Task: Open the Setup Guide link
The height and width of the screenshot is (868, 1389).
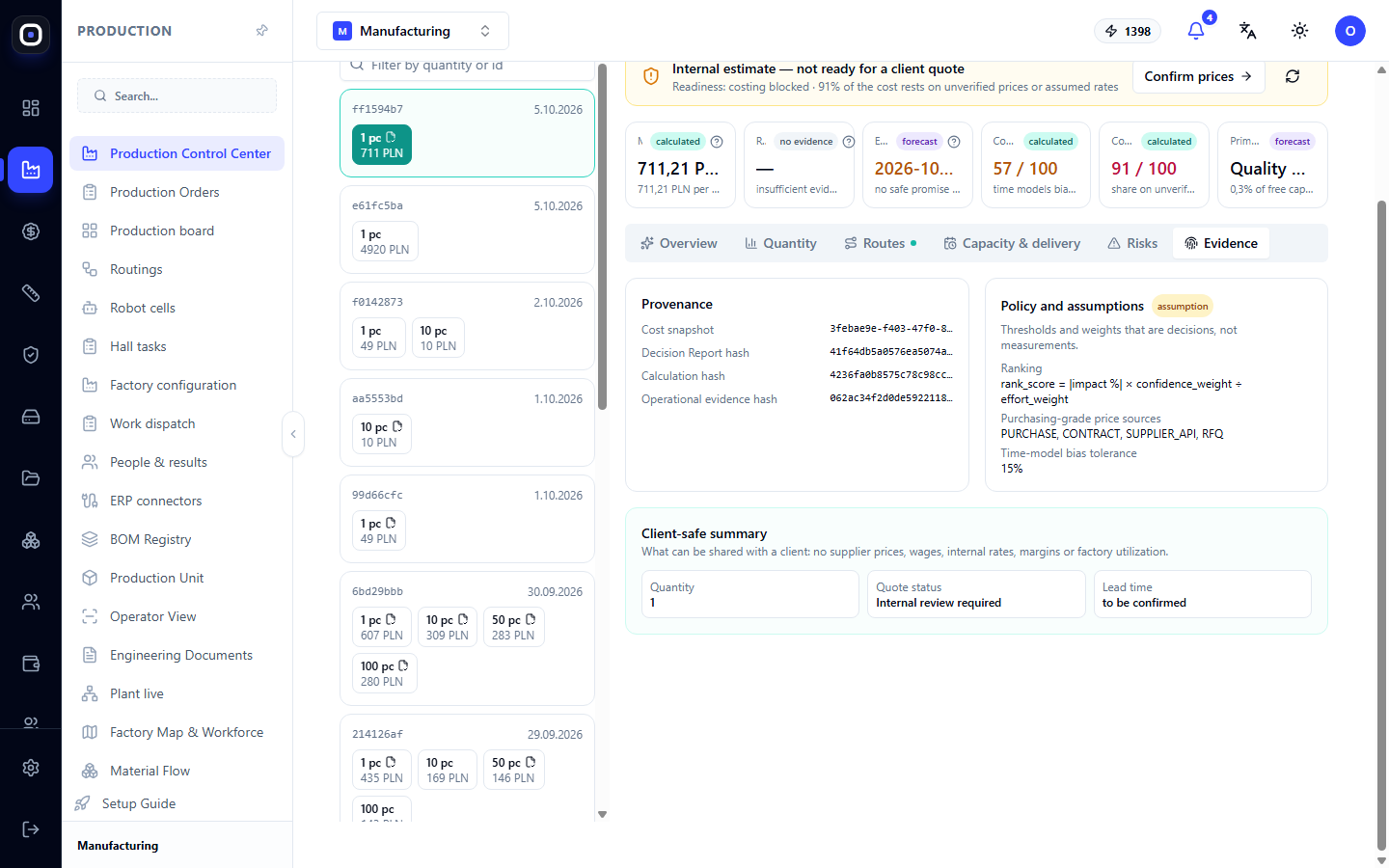Action: (139, 803)
